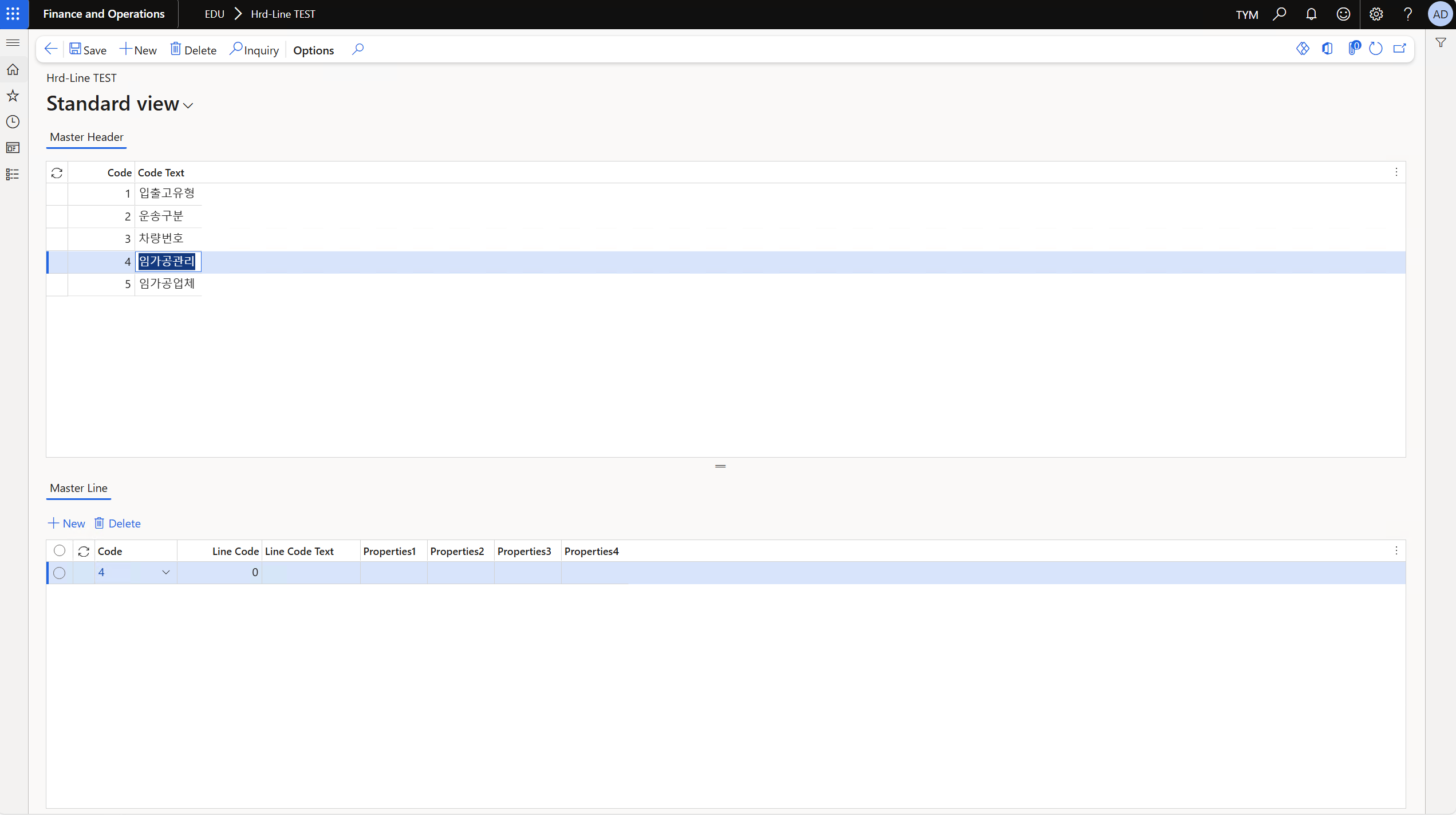The width and height of the screenshot is (1456, 815).
Task: Click the horizontal splitter handle between grids
Action: pyautogui.click(x=720, y=466)
